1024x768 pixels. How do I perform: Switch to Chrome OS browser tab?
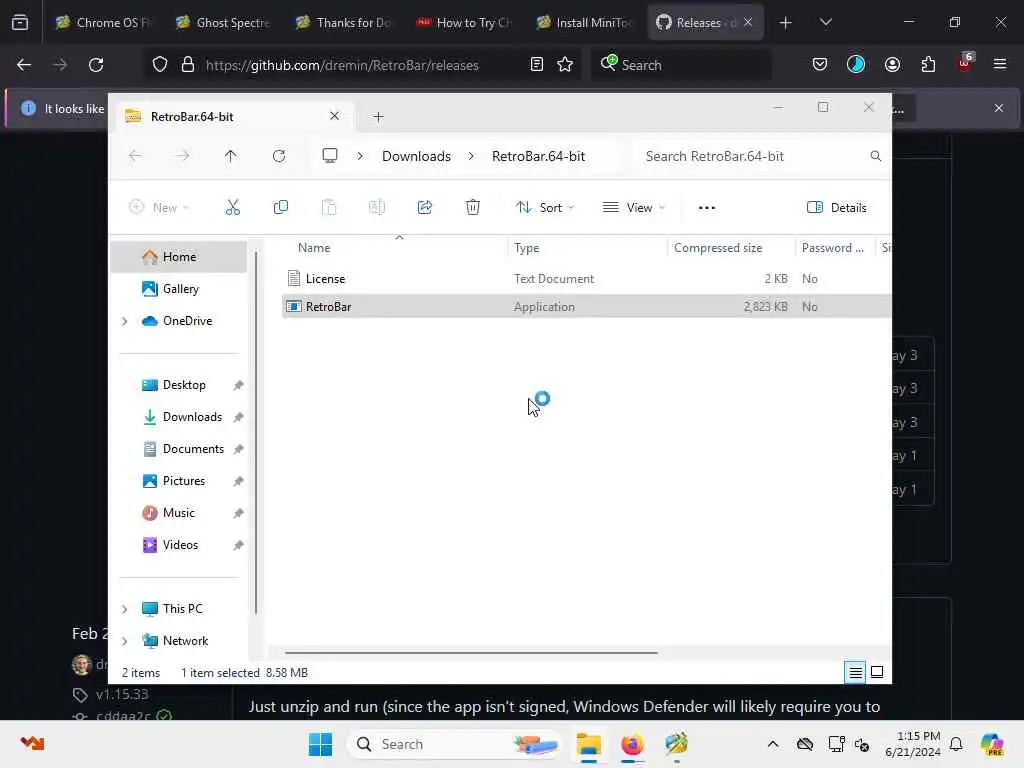(103, 22)
